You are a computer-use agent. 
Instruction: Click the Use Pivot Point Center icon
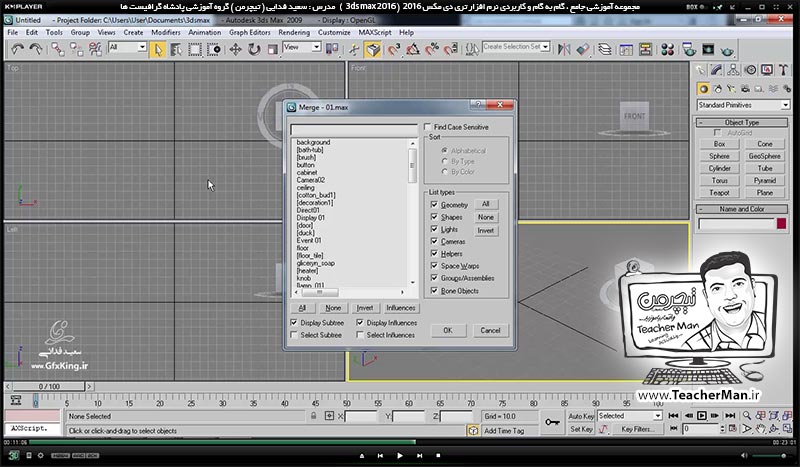tap(332, 49)
